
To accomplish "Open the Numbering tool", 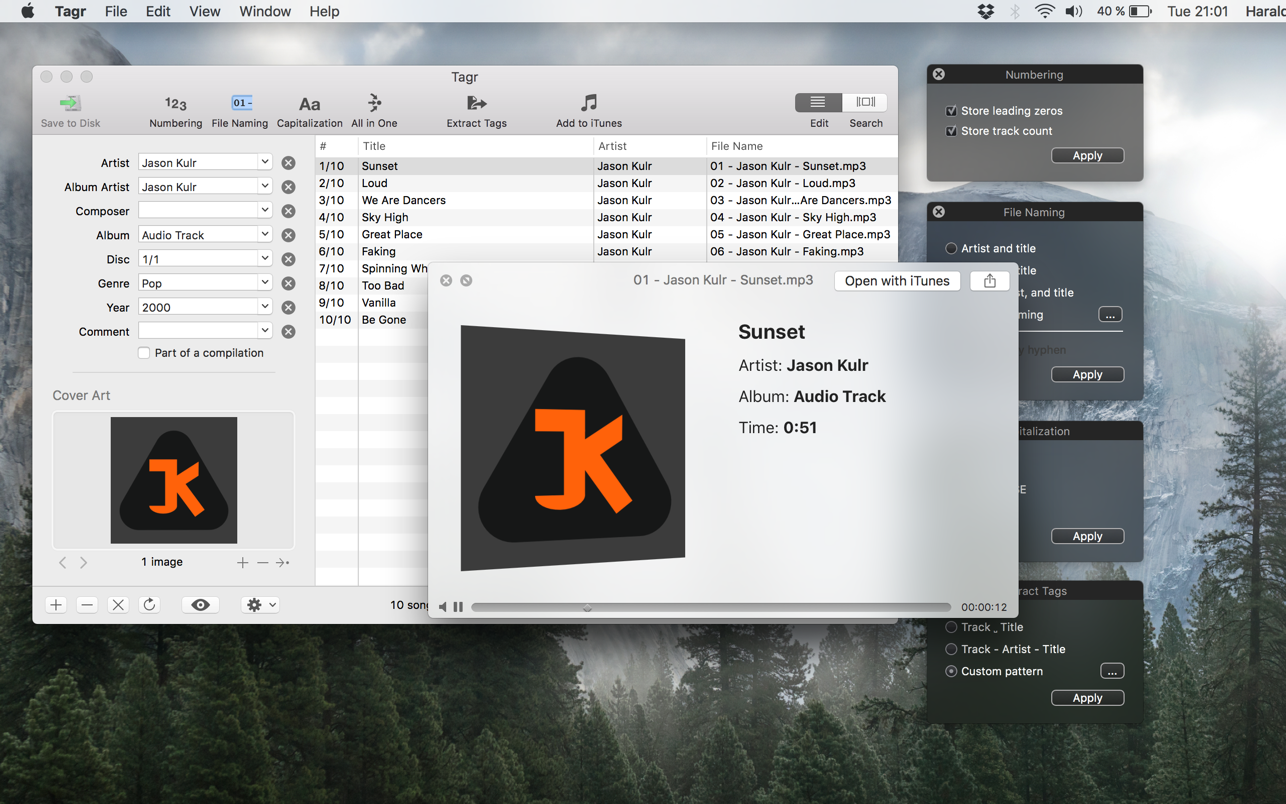I will click(x=175, y=111).
